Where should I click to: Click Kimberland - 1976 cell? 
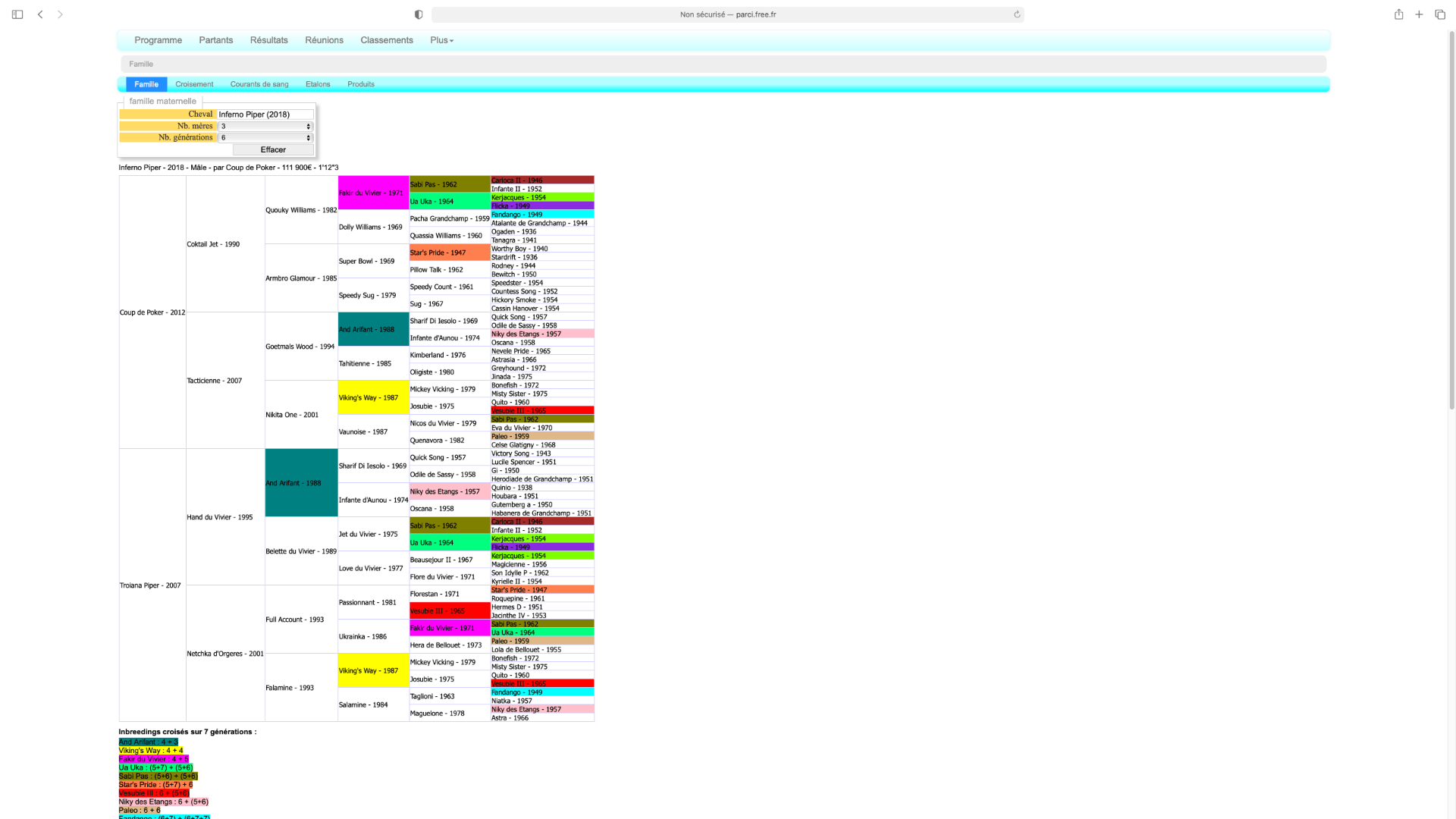coord(450,355)
